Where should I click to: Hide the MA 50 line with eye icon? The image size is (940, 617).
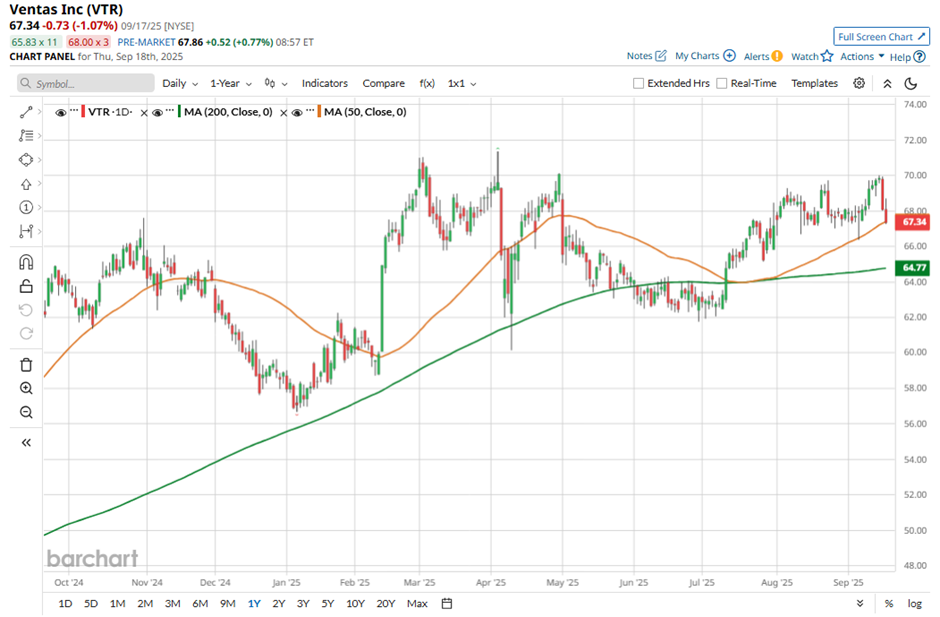click(297, 113)
